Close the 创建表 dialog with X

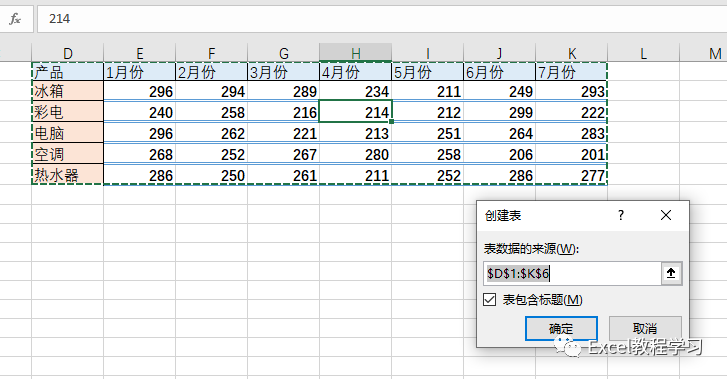(666, 215)
